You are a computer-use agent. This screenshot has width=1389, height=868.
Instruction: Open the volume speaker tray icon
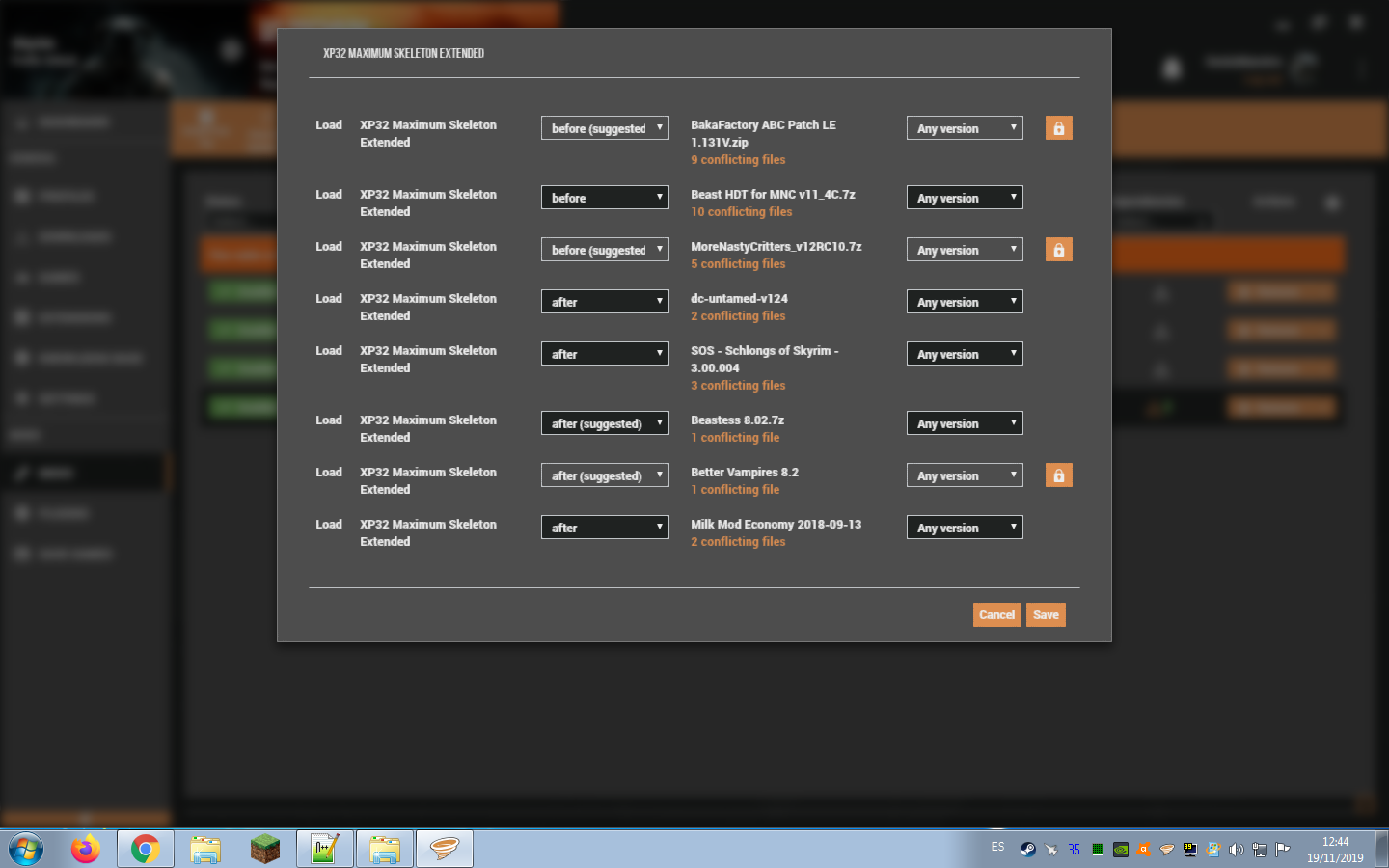pyautogui.click(x=1237, y=850)
